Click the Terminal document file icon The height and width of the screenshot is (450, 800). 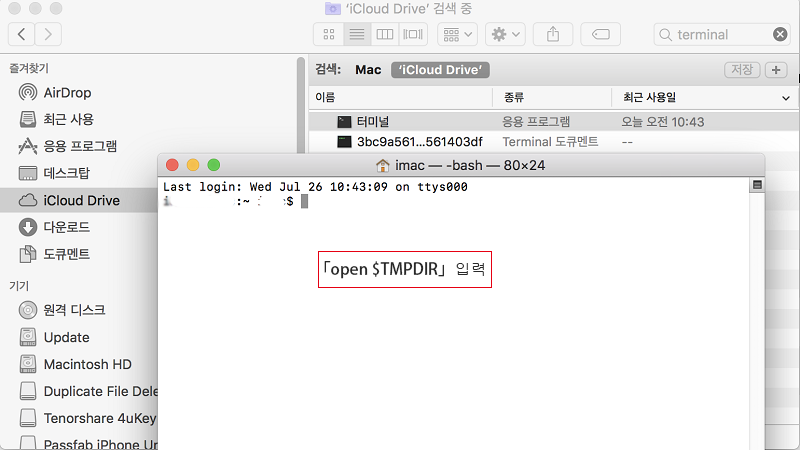(344, 141)
